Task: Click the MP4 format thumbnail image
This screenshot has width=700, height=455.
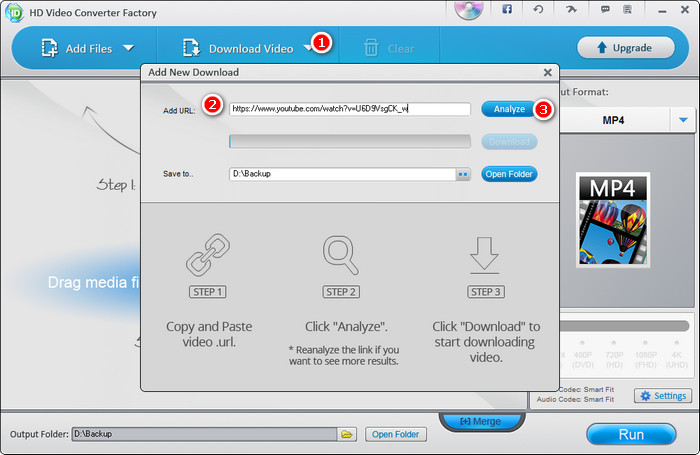Action: pyautogui.click(x=612, y=220)
